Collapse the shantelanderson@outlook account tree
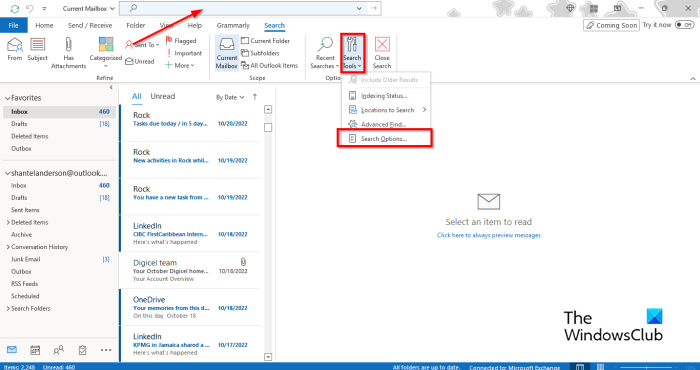Image resolution: width=700 pixels, height=370 pixels. pos(7,173)
